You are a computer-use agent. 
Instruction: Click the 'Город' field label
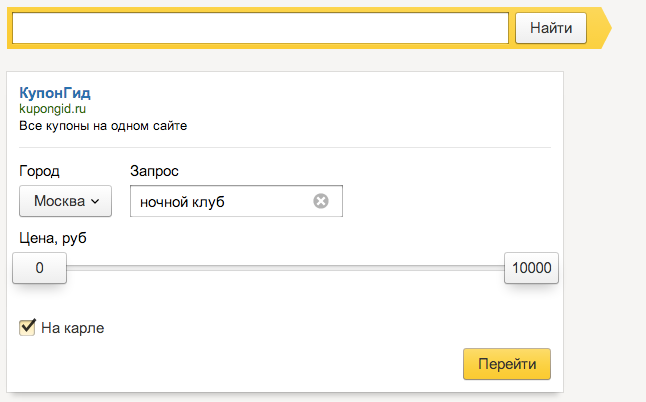pos(39,171)
